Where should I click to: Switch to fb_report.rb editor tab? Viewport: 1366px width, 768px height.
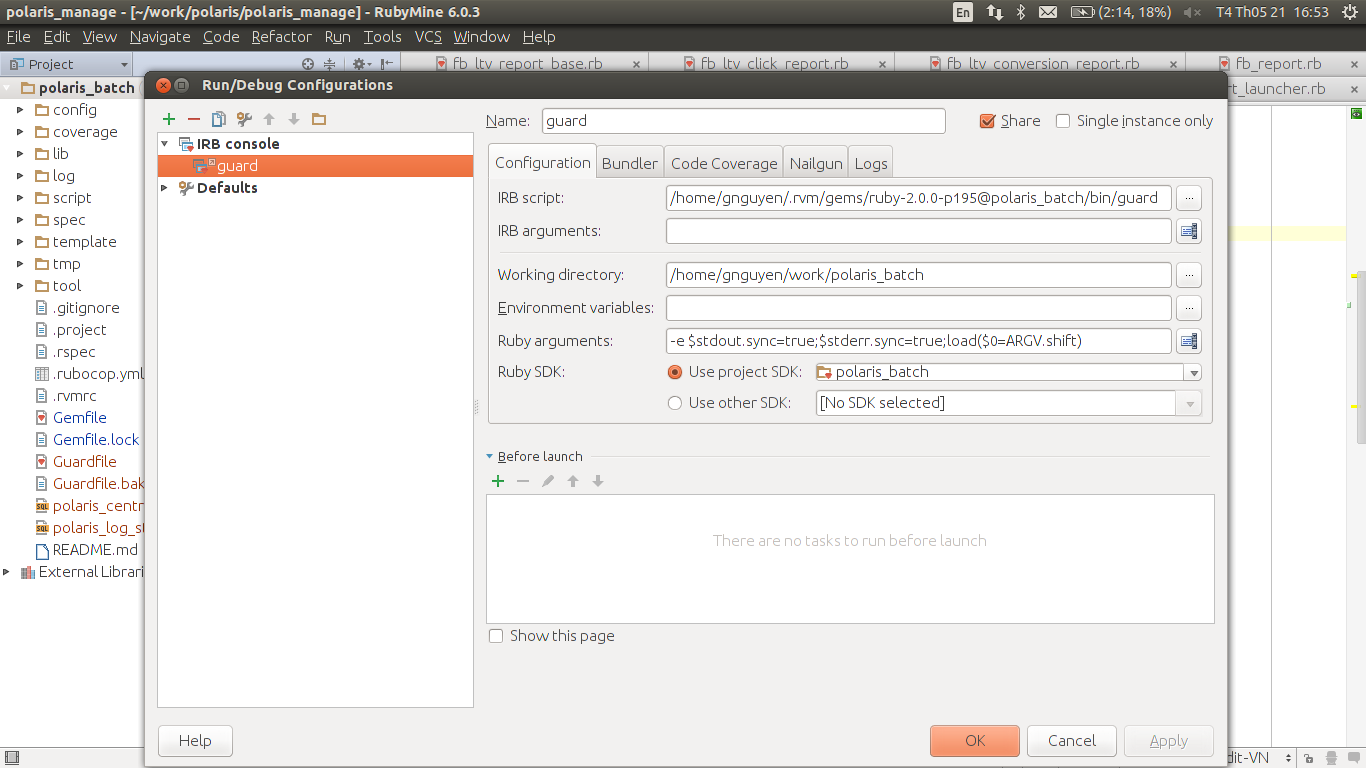(x=1278, y=63)
